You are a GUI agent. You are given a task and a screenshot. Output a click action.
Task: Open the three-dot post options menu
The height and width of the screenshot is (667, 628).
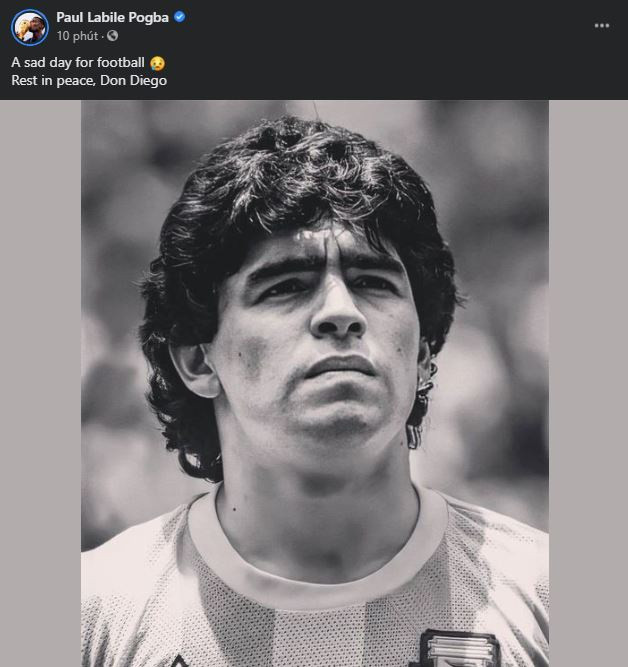tap(601, 26)
